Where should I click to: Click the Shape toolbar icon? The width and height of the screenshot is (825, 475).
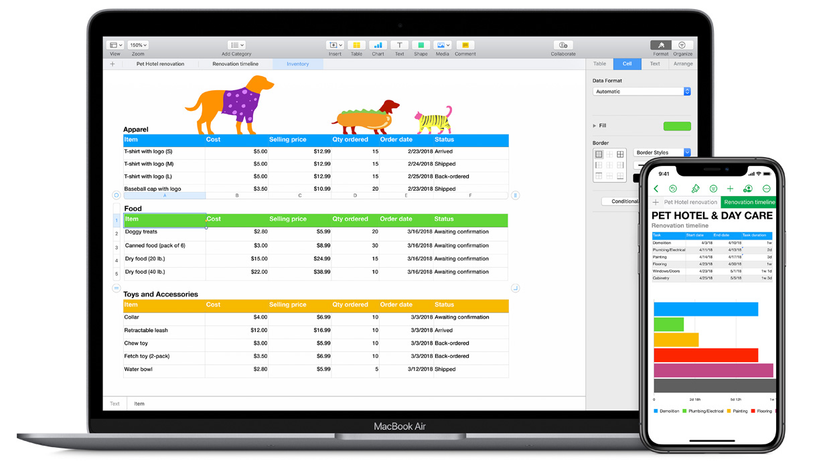421,45
